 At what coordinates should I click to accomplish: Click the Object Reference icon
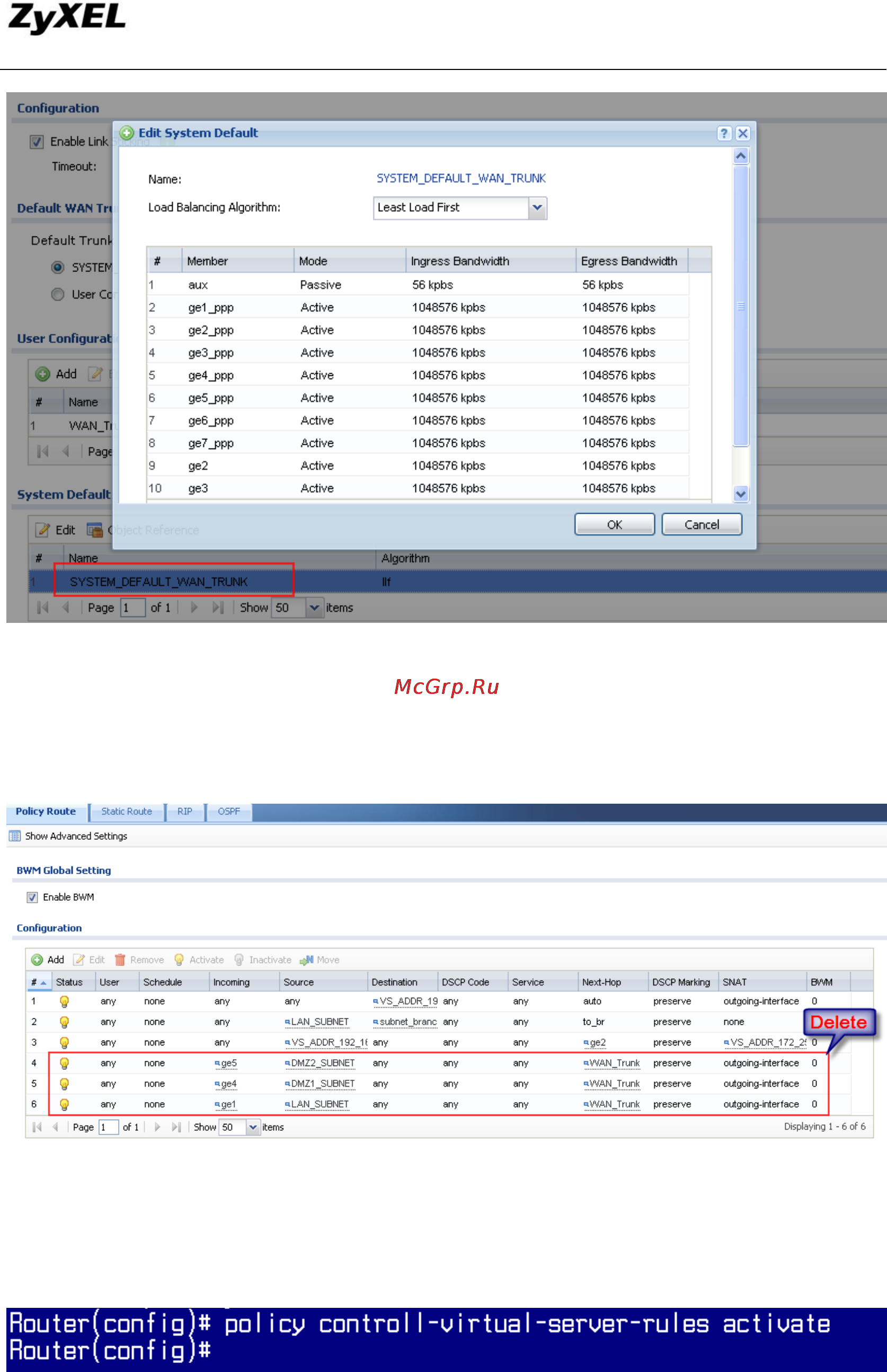[94, 530]
